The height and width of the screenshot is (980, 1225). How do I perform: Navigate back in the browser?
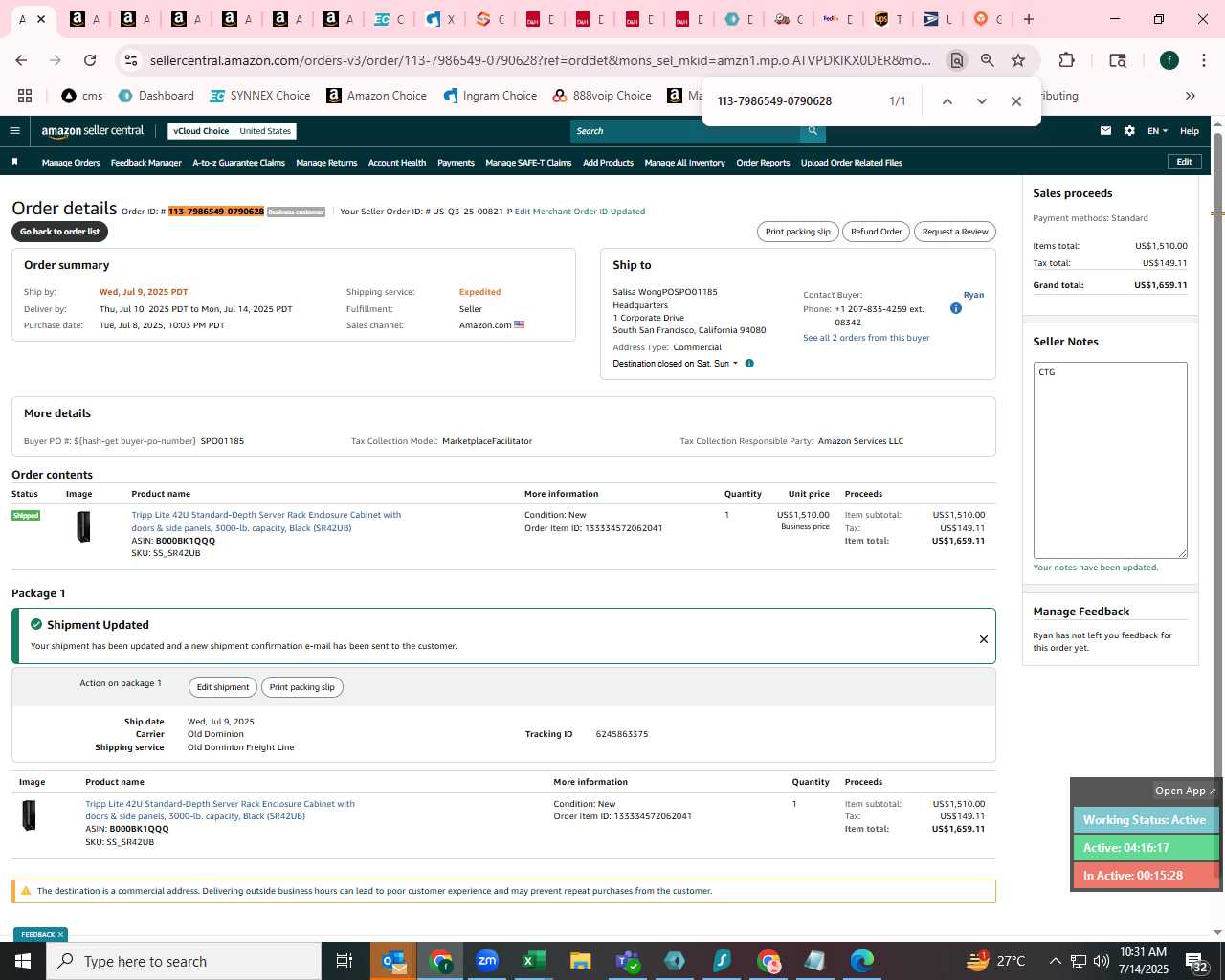[21, 60]
